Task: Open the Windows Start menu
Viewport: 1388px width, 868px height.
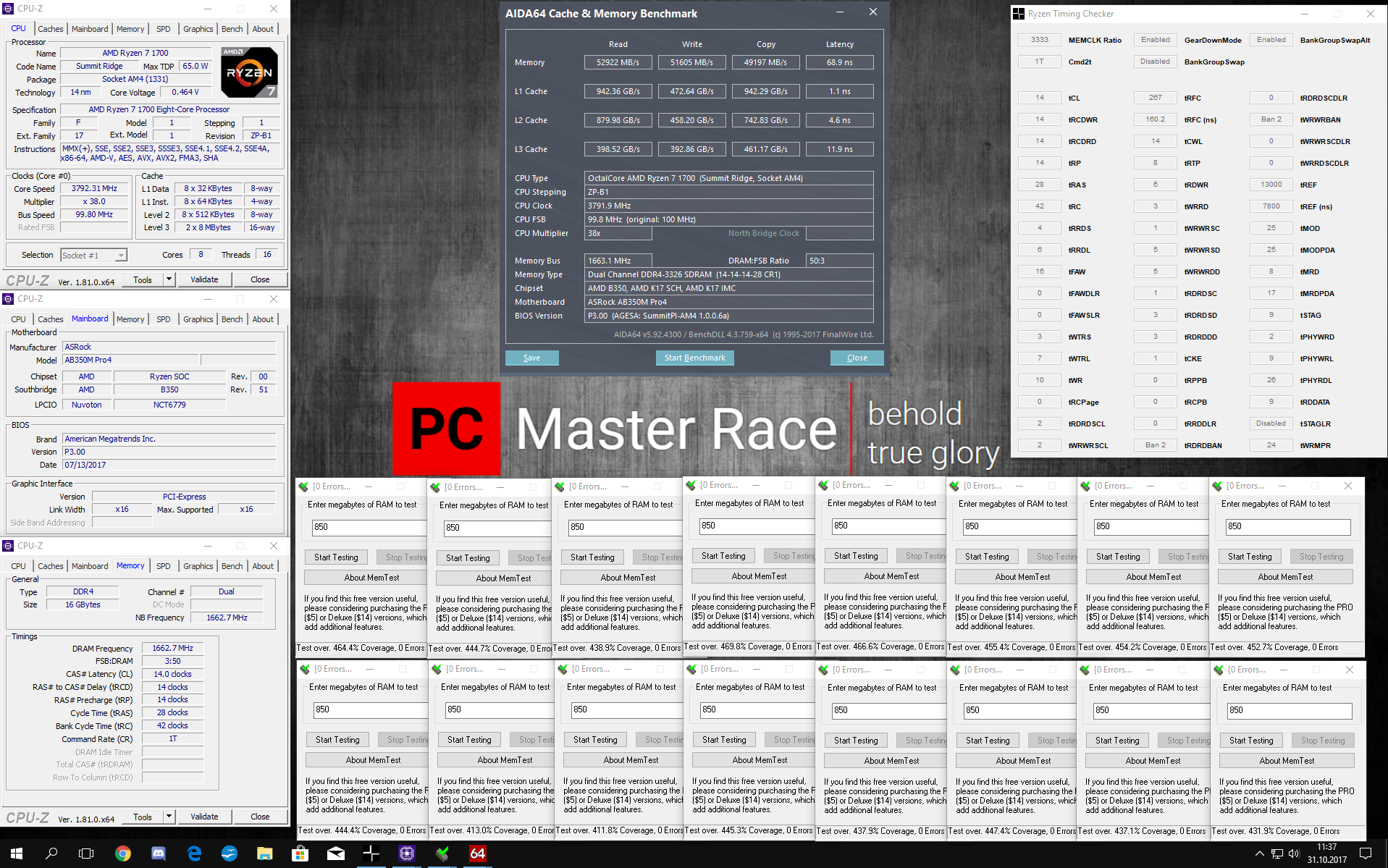Action: [x=17, y=854]
